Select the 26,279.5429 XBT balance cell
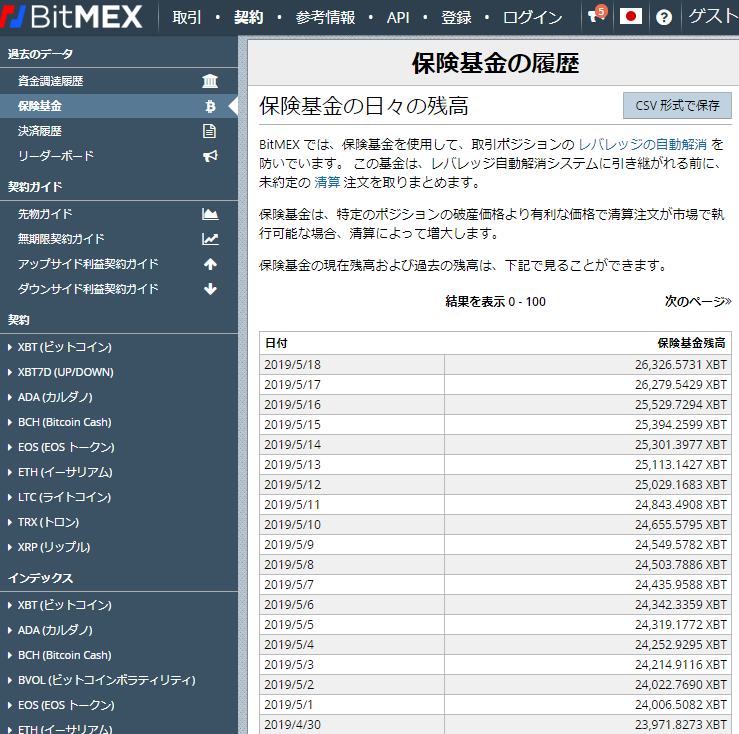Screen dimensions: 739x734 coord(588,385)
